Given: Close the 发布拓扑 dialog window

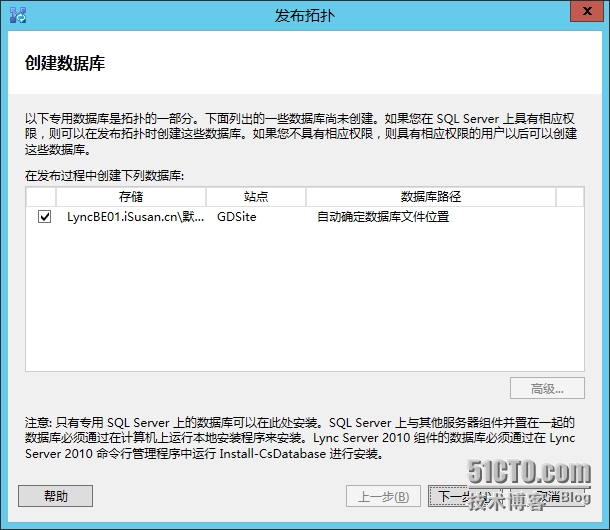Looking at the screenshot, I should [587, 11].
